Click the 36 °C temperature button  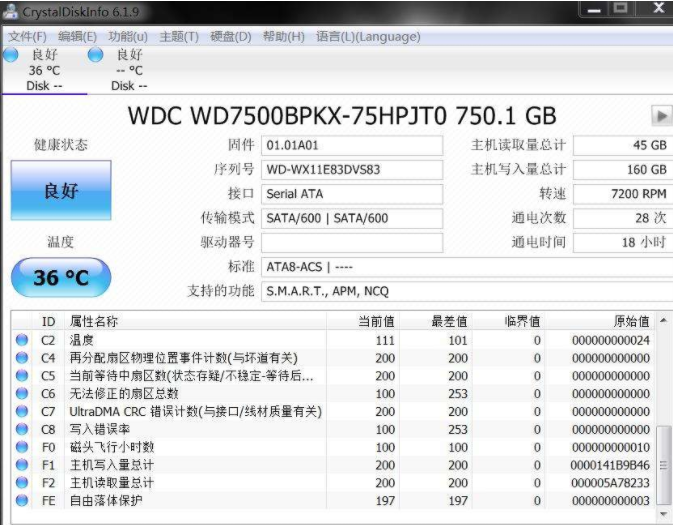61,277
